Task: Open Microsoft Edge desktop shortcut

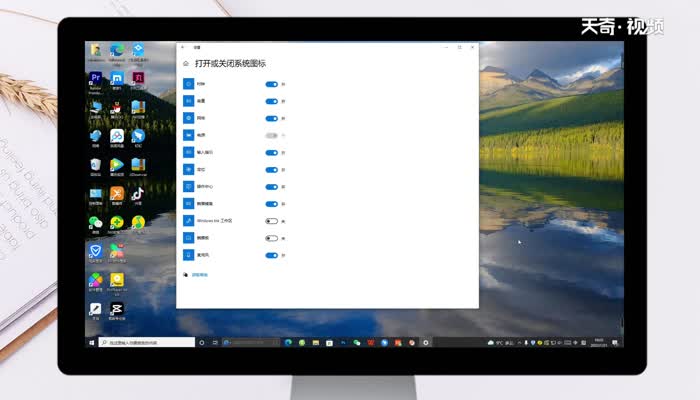Action: pos(117,51)
